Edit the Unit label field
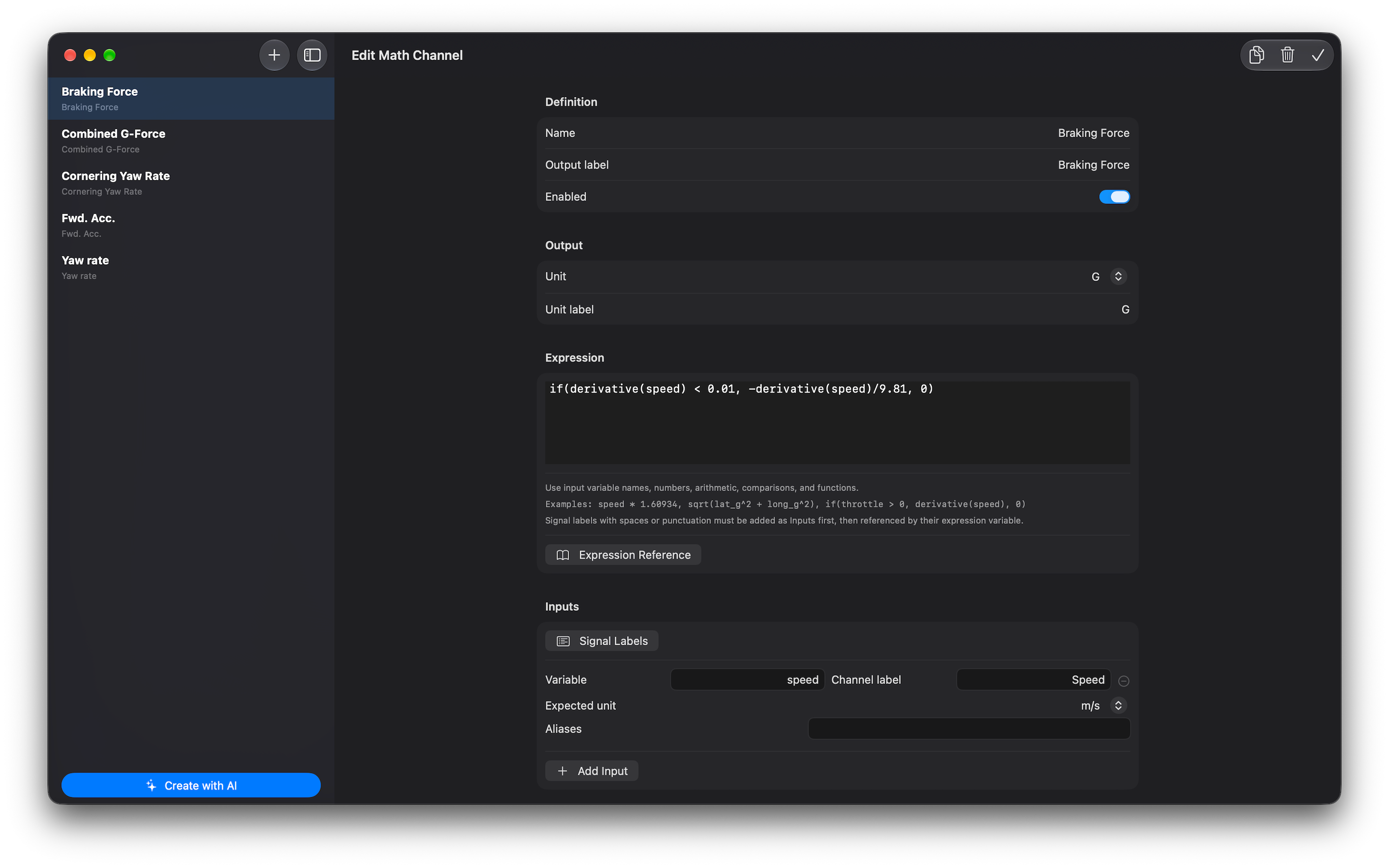 tap(837, 310)
